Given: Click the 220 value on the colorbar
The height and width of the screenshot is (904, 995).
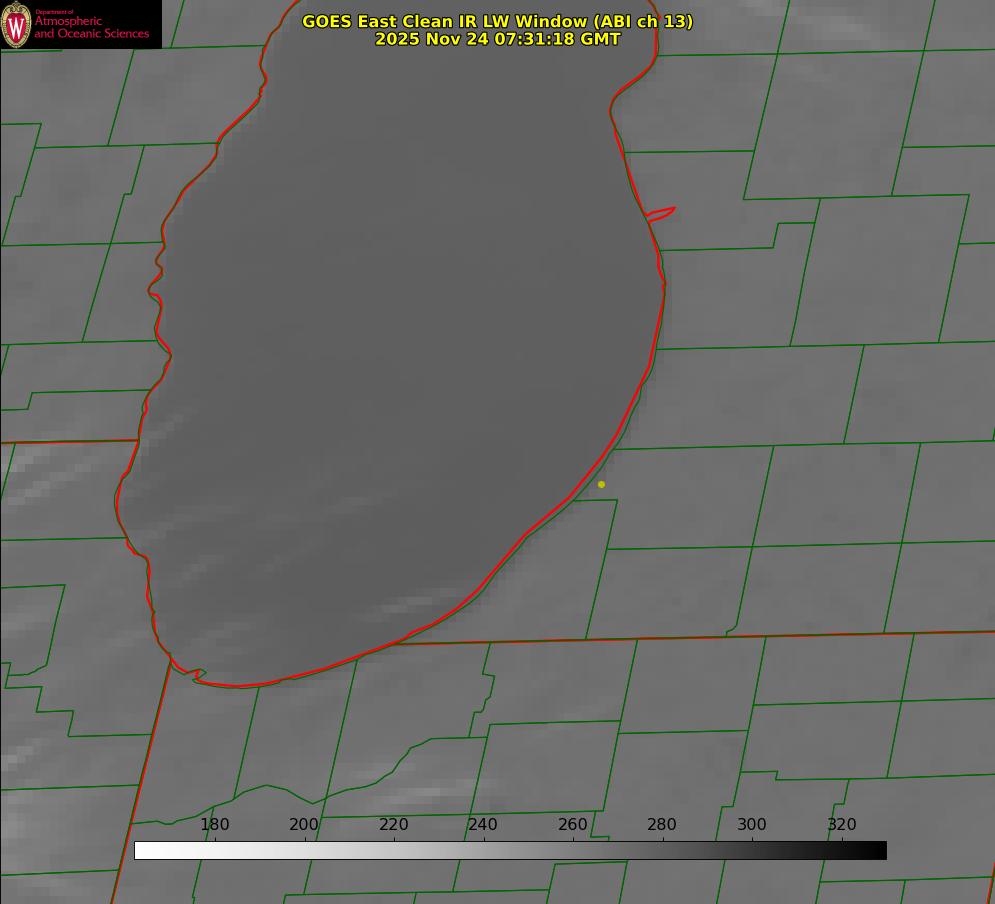Looking at the screenshot, I should click(394, 824).
